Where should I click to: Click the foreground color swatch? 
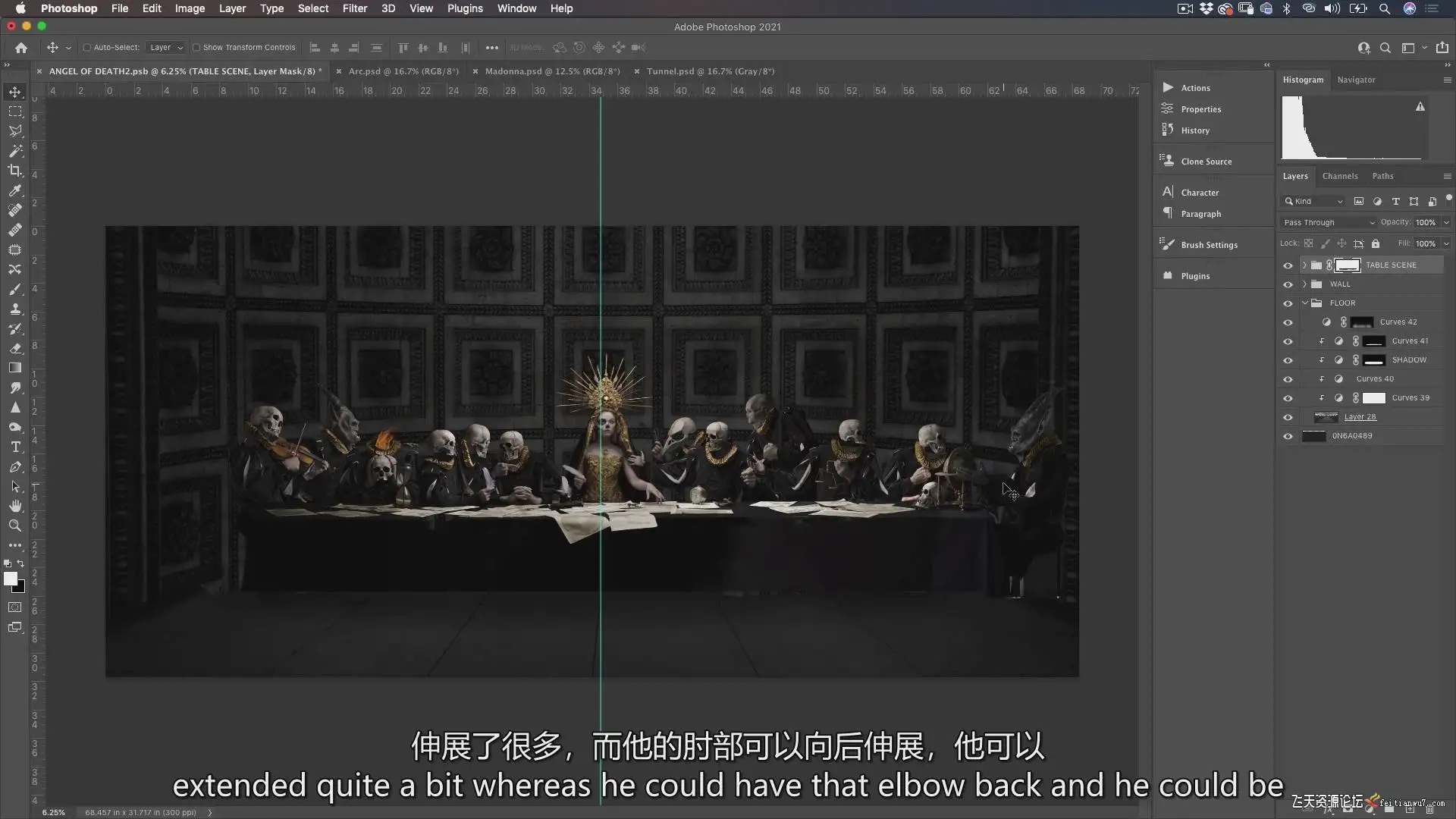[11, 579]
